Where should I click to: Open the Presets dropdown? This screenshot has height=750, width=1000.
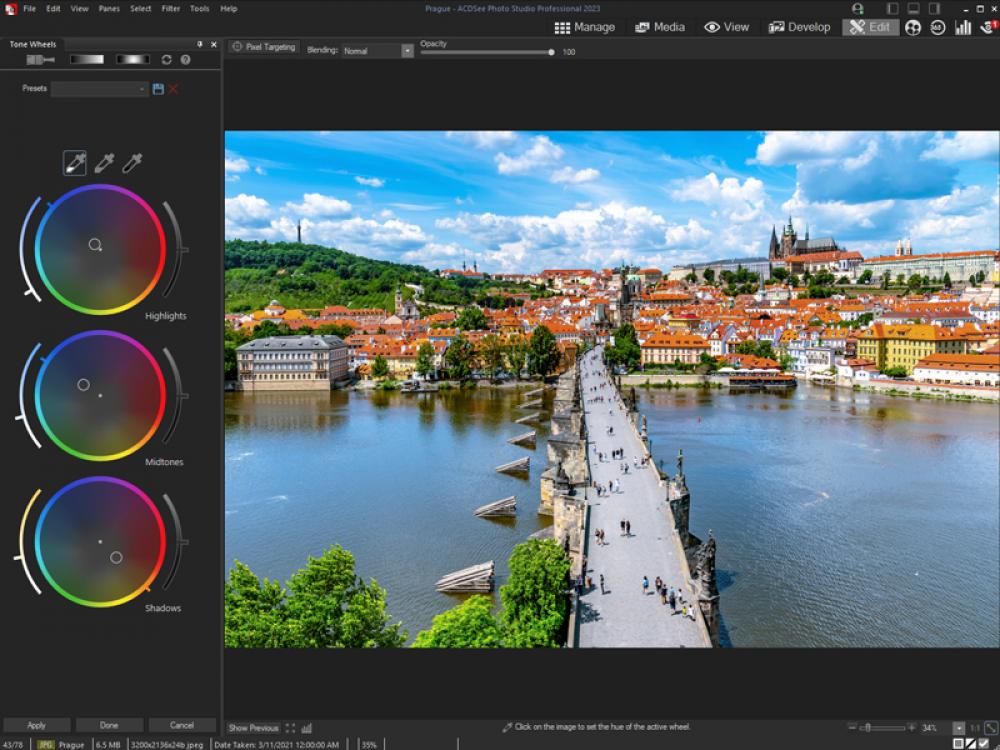tap(142, 88)
